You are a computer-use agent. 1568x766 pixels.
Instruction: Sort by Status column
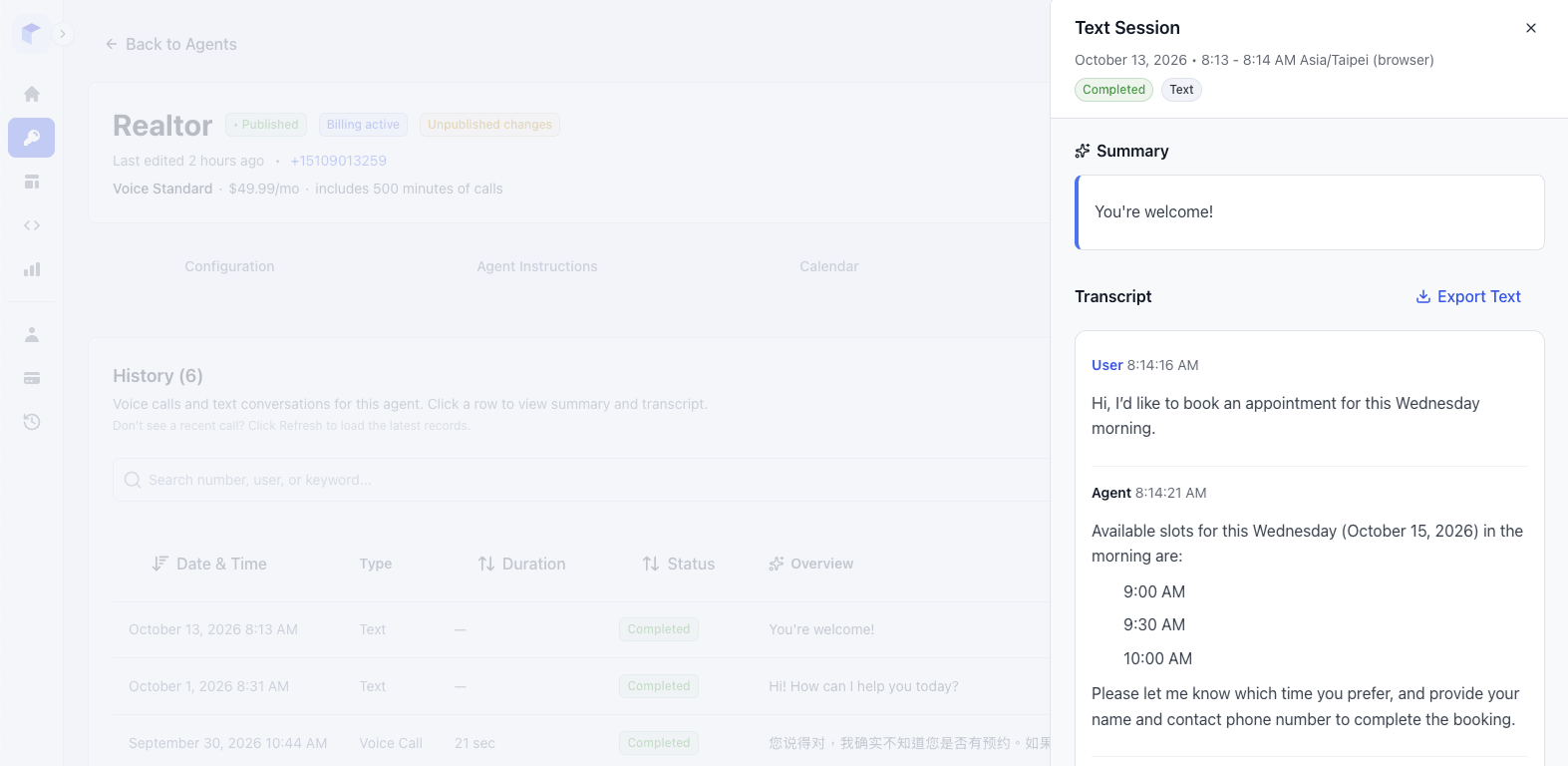click(679, 564)
